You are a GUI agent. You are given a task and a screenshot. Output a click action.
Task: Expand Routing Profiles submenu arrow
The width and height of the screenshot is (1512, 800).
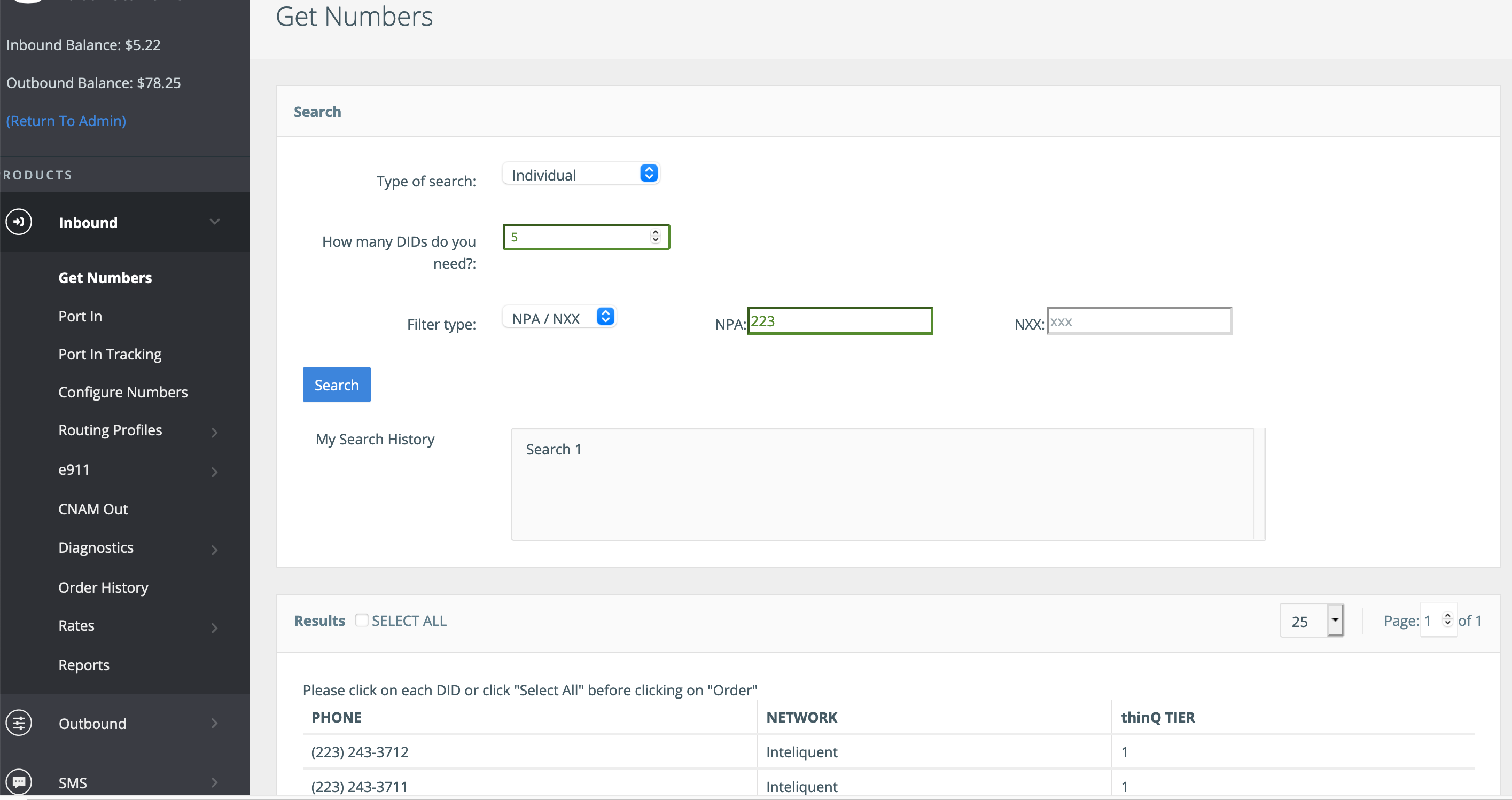215,432
